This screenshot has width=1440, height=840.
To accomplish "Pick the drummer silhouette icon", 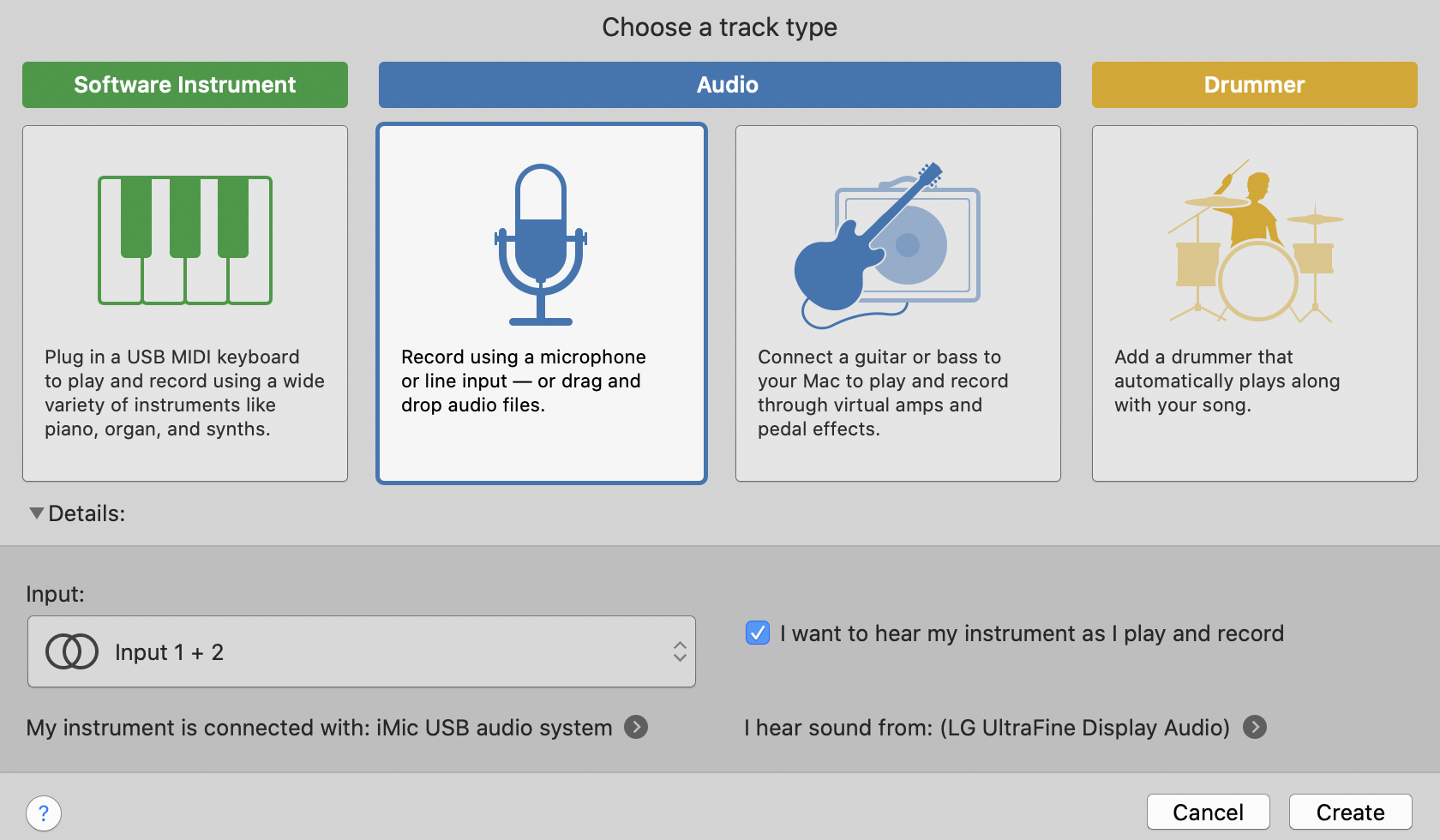I will (x=1255, y=241).
